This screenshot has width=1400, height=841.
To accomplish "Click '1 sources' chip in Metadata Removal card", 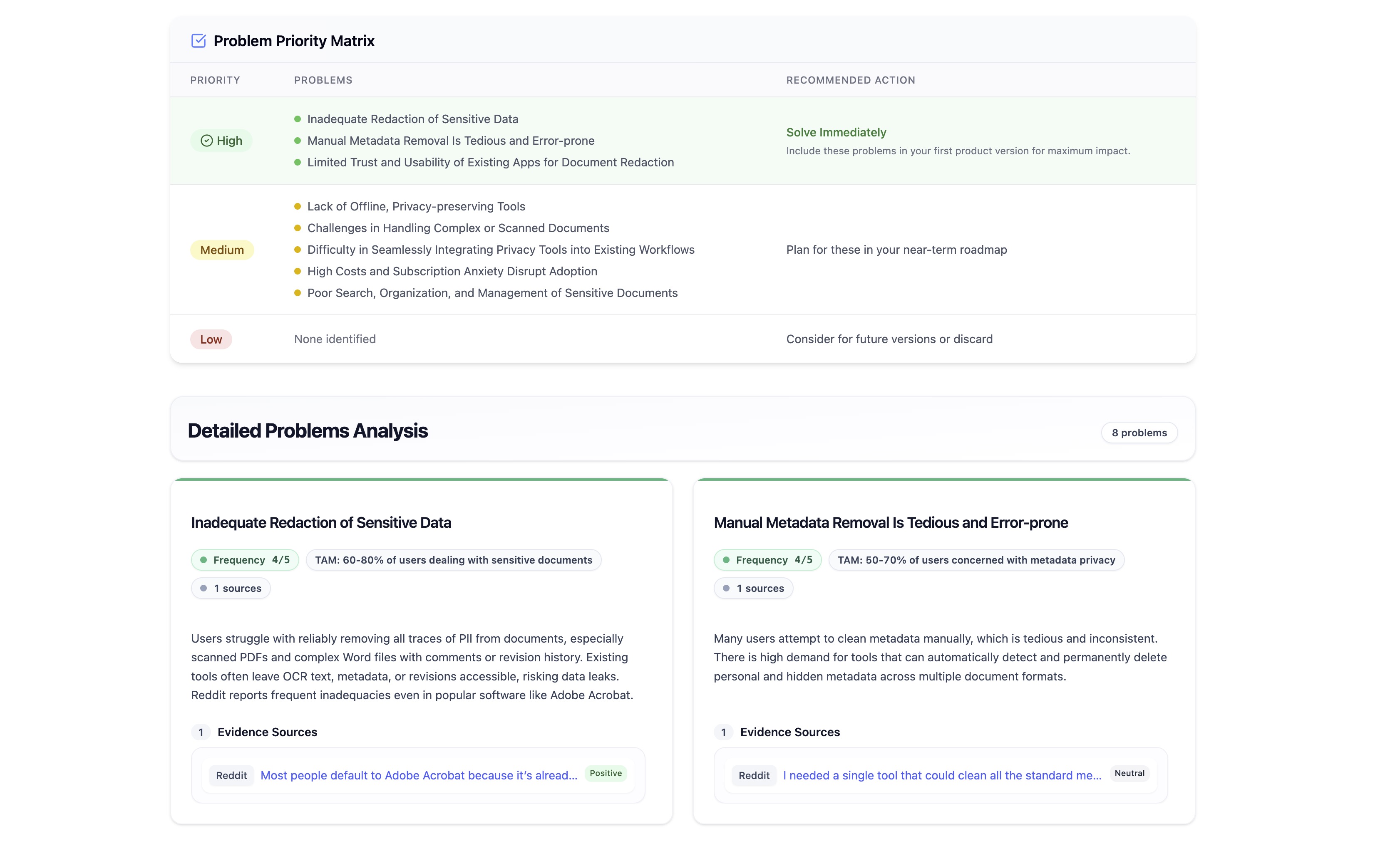I will click(x=753, y=588).
